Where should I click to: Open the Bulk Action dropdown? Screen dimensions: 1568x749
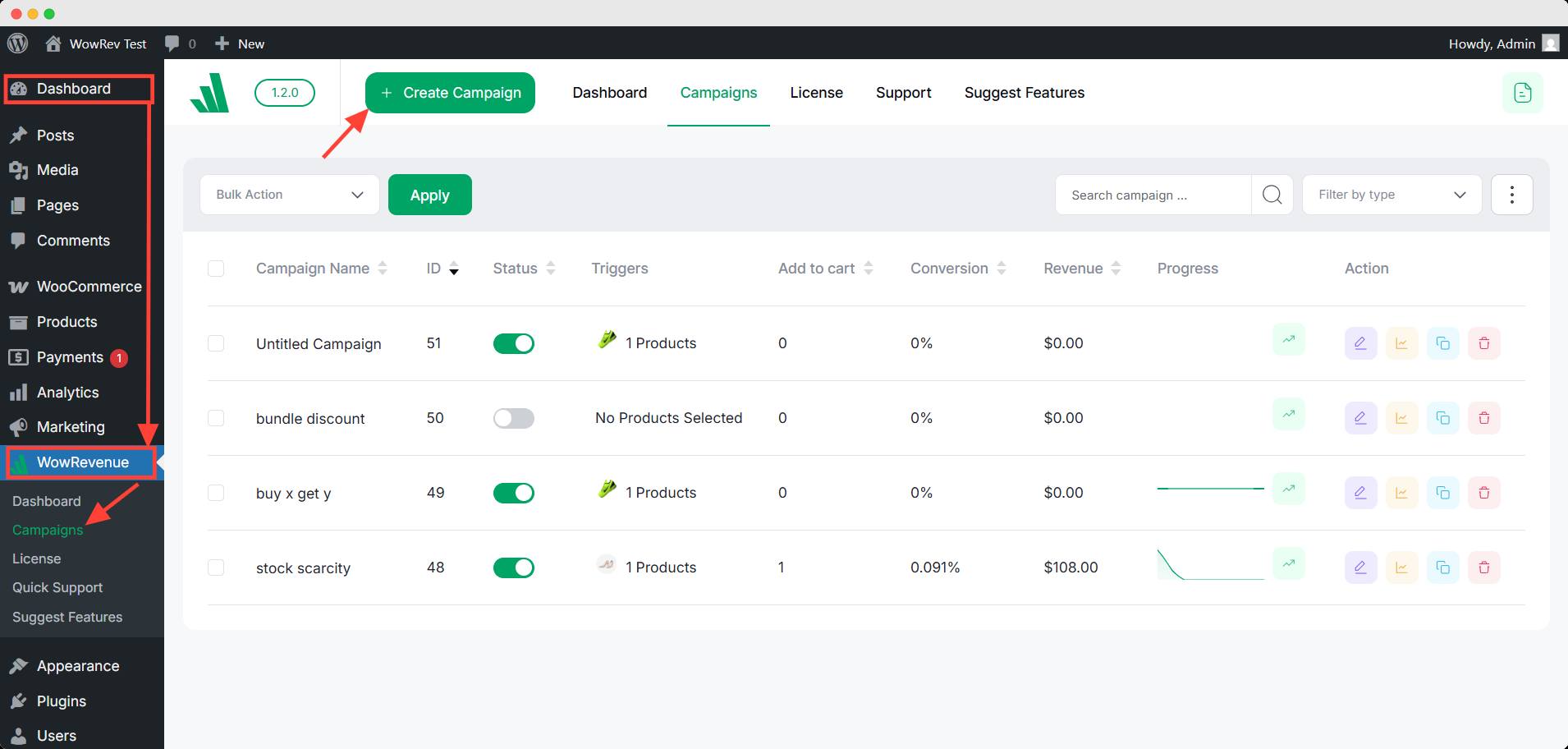290,195
